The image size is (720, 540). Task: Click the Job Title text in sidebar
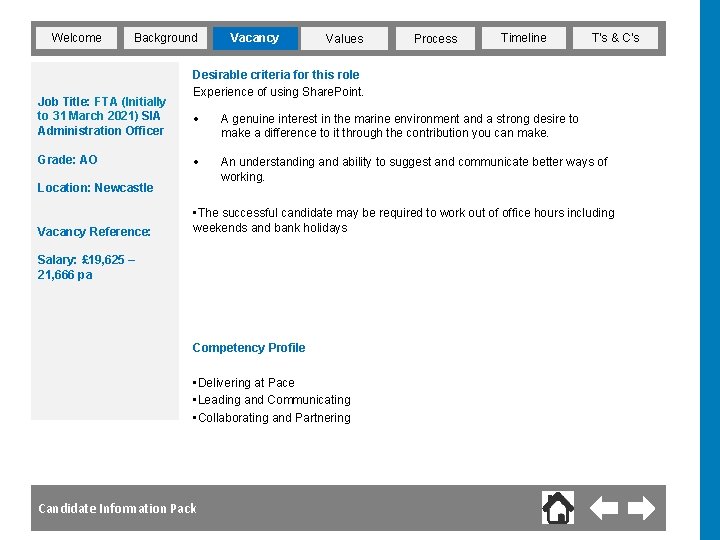tap(101, 116)
